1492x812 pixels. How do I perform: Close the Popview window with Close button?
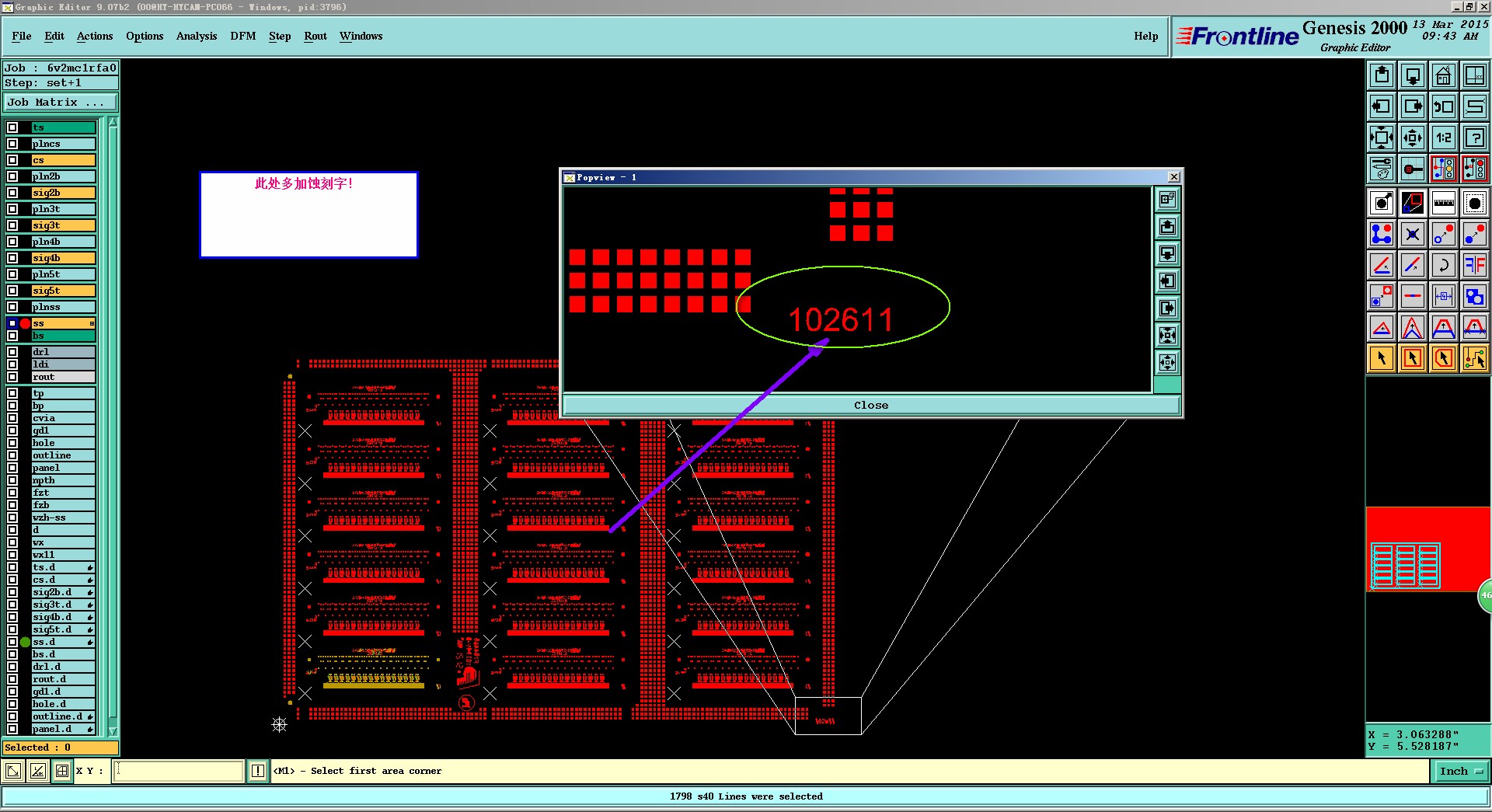click(871, 405)
